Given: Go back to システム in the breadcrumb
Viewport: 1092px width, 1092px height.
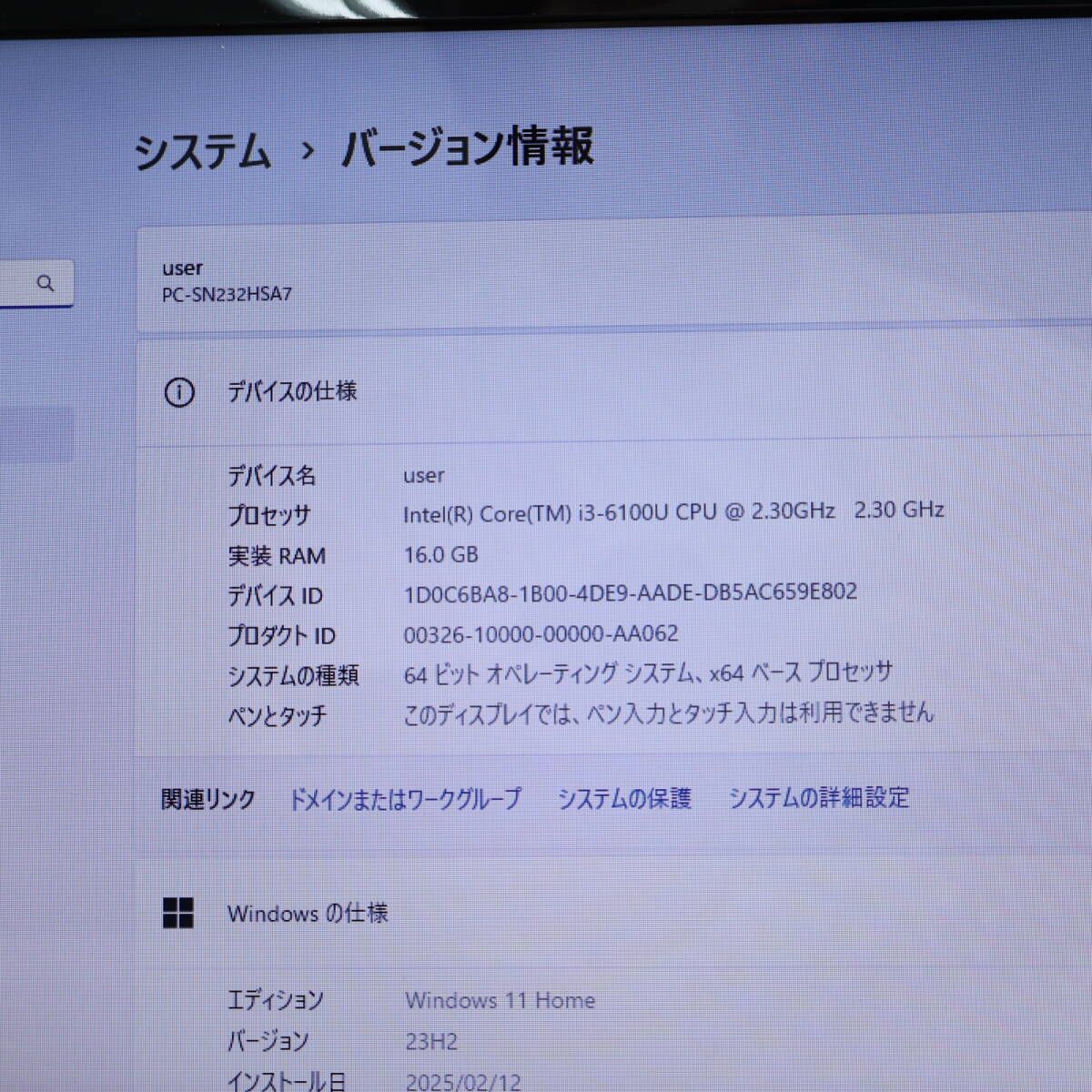Looking at the screenshot, I should [x=202, y=151].
